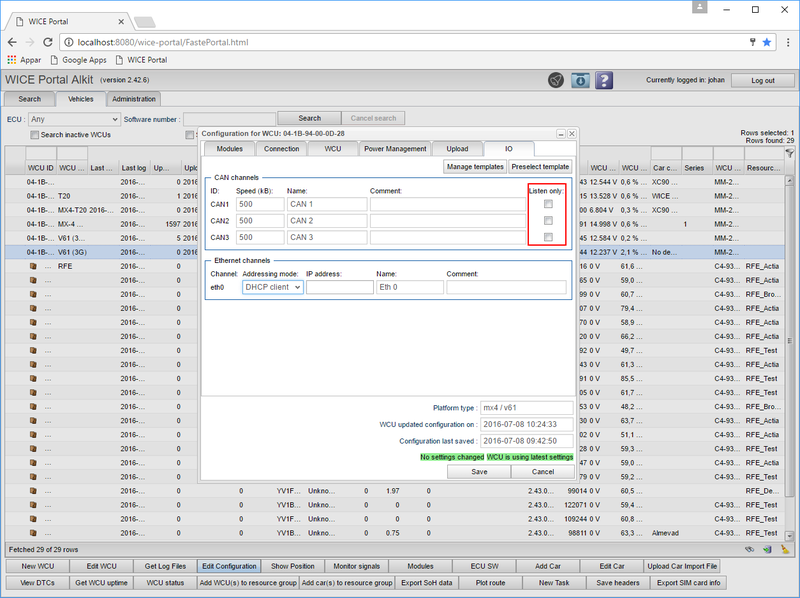
Task: Click the CAN2 name field
Action: click(327, 220)
